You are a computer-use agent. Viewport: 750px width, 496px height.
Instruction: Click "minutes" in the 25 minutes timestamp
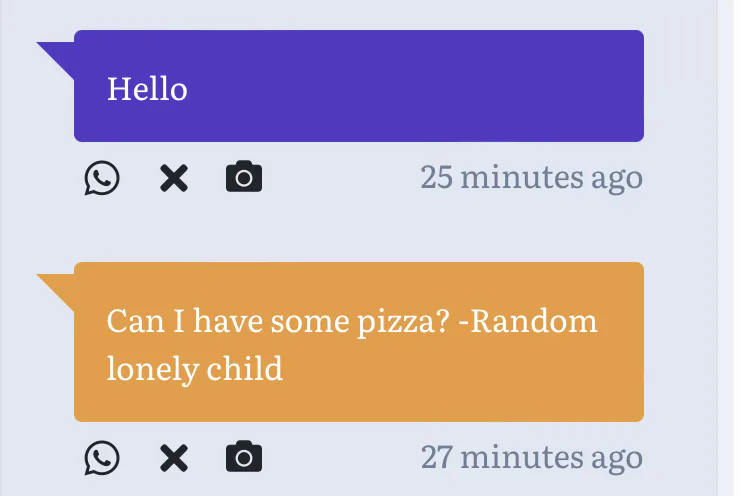pos(522,178)
